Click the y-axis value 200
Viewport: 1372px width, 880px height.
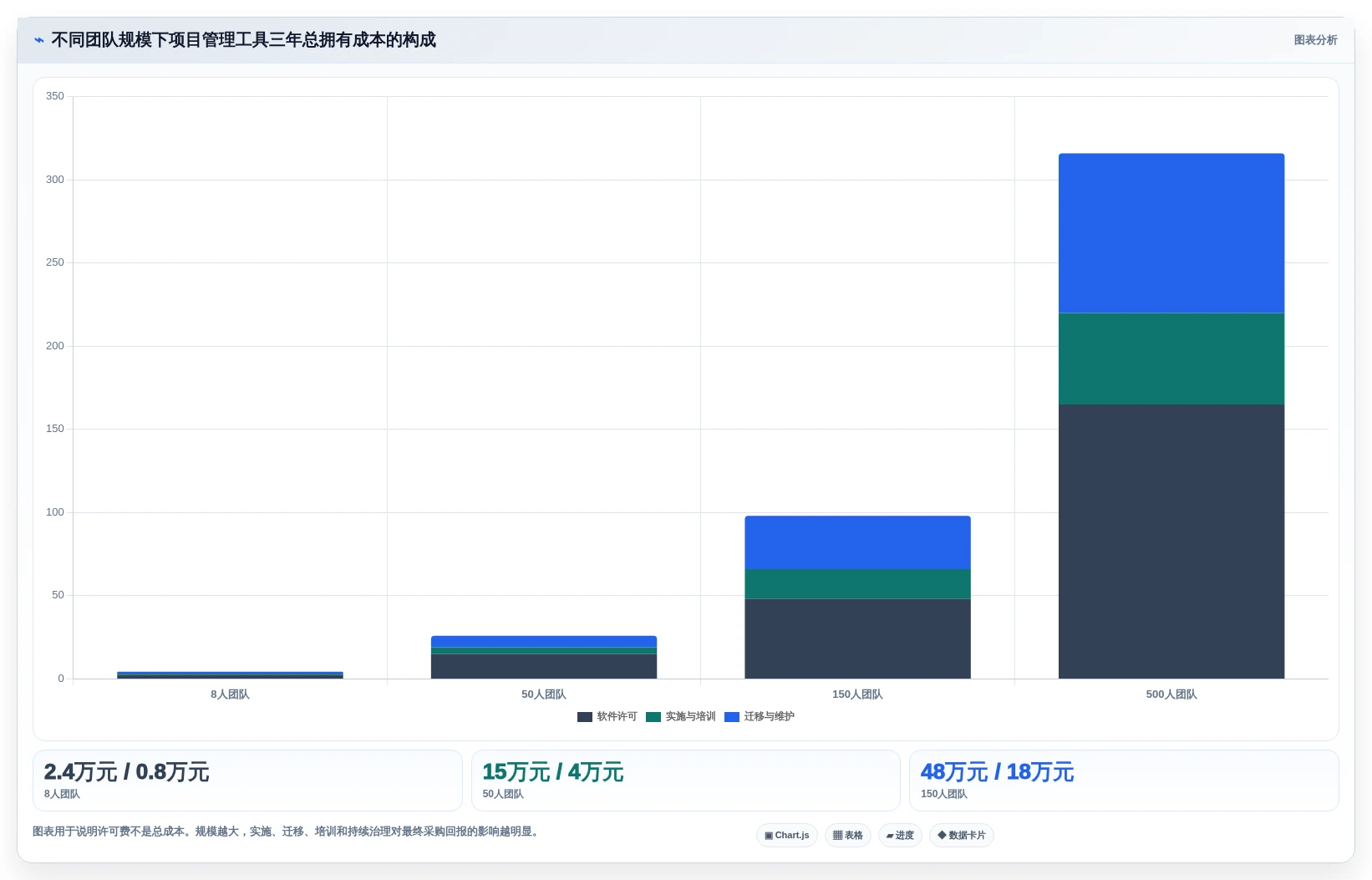pos(55,346)
